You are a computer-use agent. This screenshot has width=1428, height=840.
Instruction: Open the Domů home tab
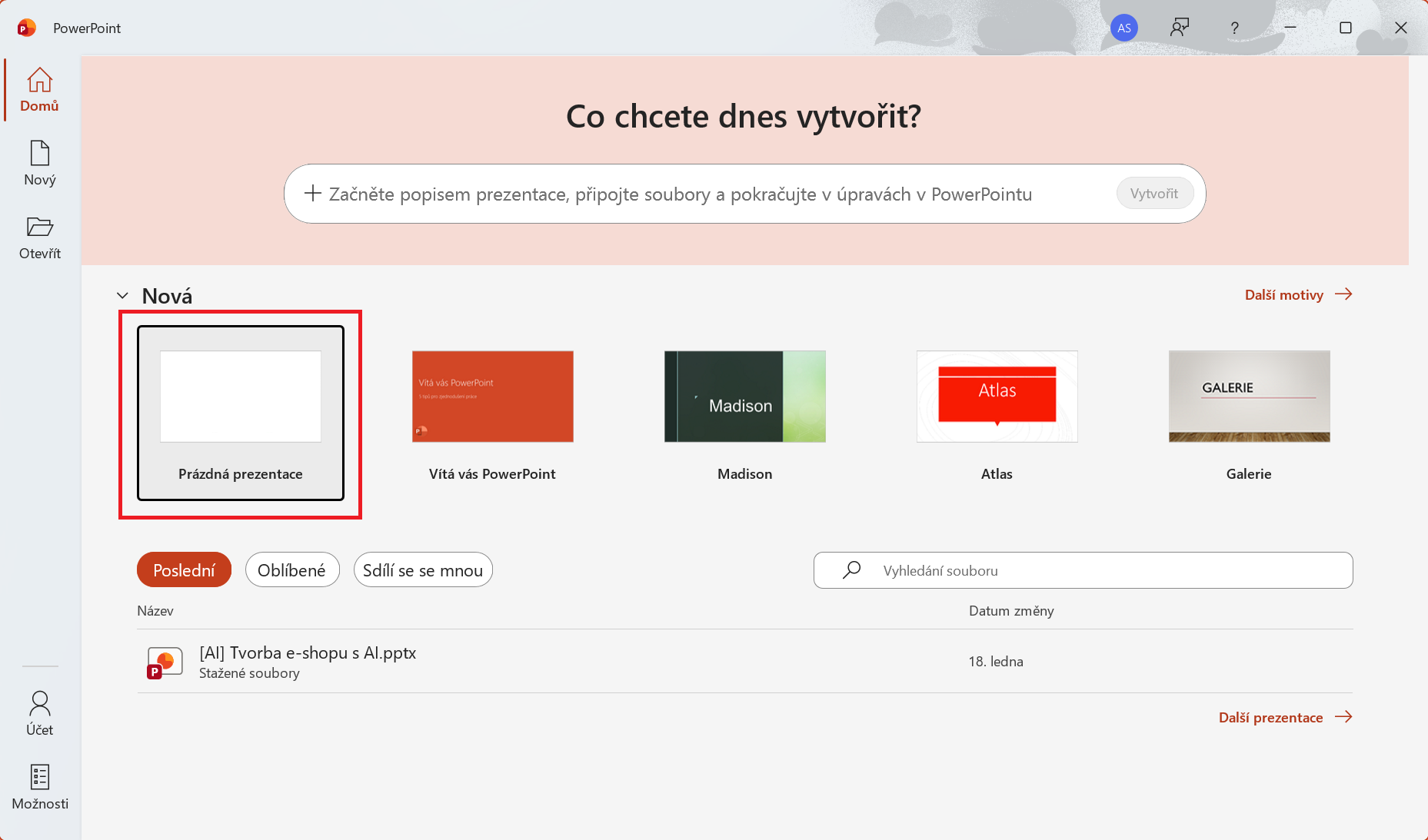pyautogui.click(x=40, y=90)
